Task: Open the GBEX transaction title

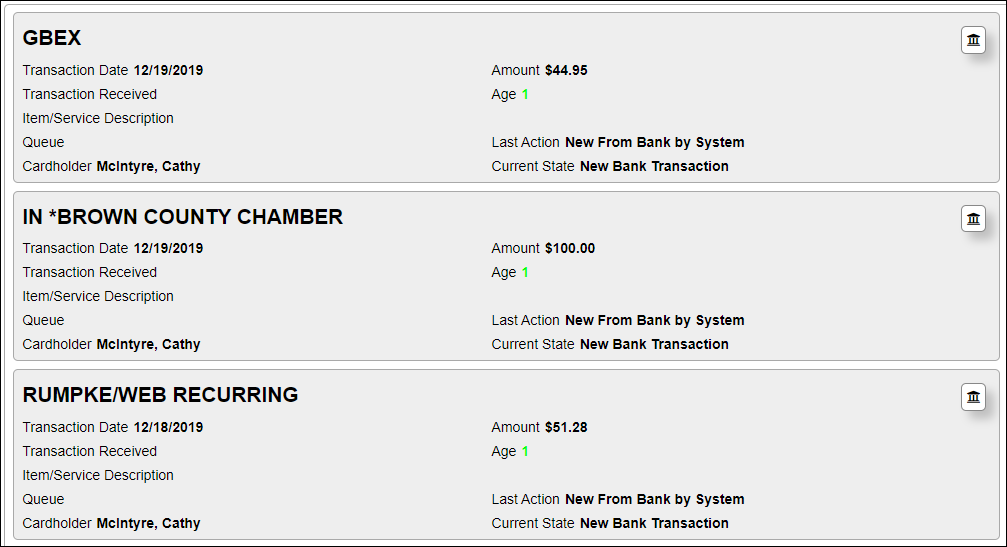Action: [52, 38]
